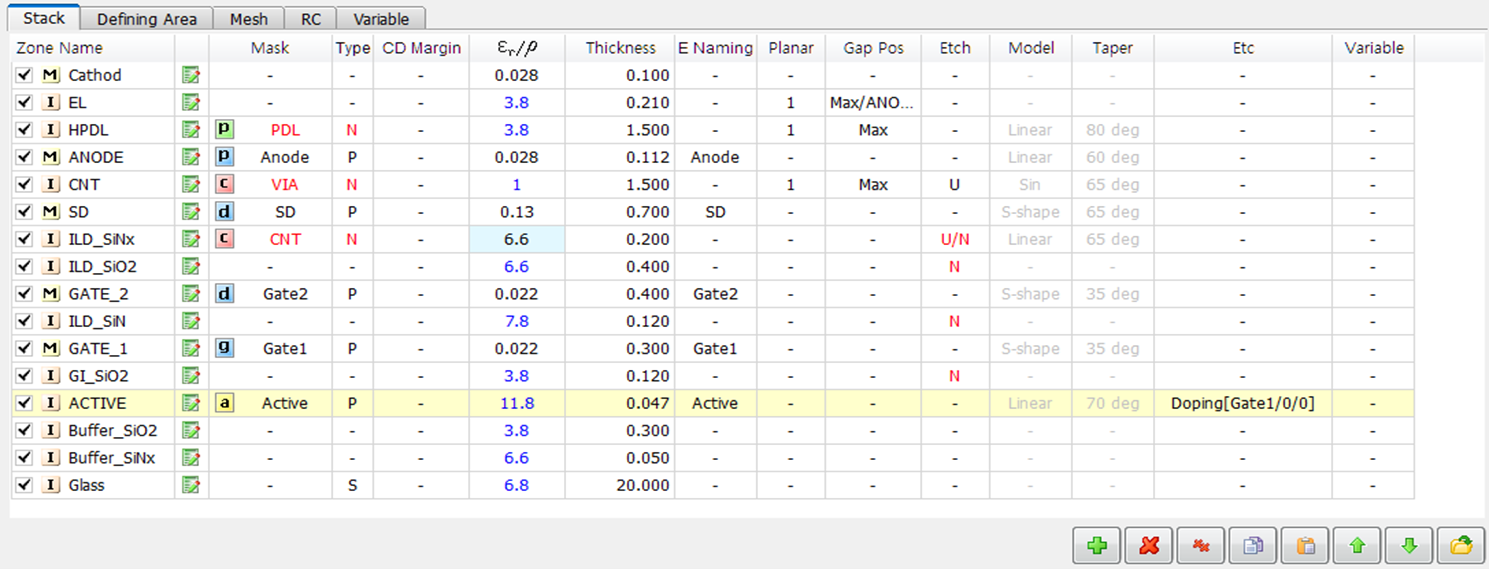The image size is (1489, 569).
Task: Toggle the Glass layer checkbox
Action: click(x=25, y=485)
